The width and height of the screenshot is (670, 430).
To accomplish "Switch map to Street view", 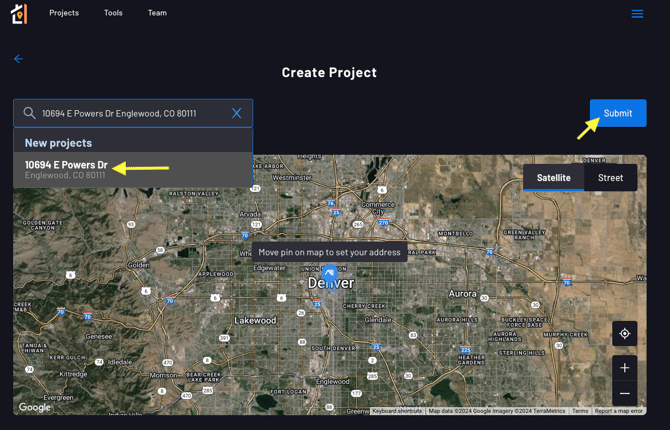I will (610, 177).
